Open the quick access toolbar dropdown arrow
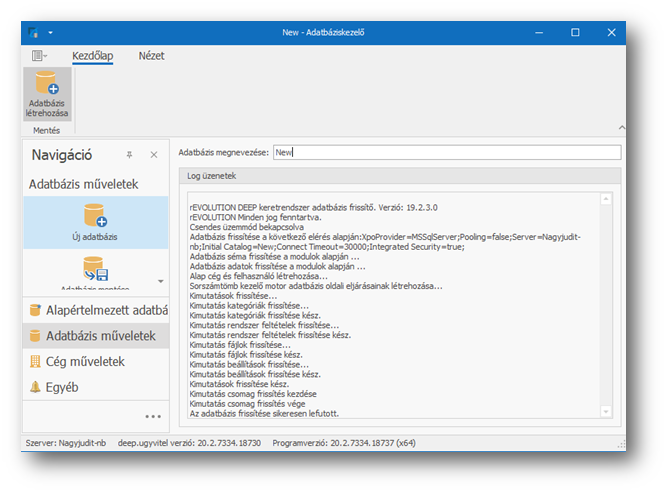668x494 pixels. [x=51, y=32]
